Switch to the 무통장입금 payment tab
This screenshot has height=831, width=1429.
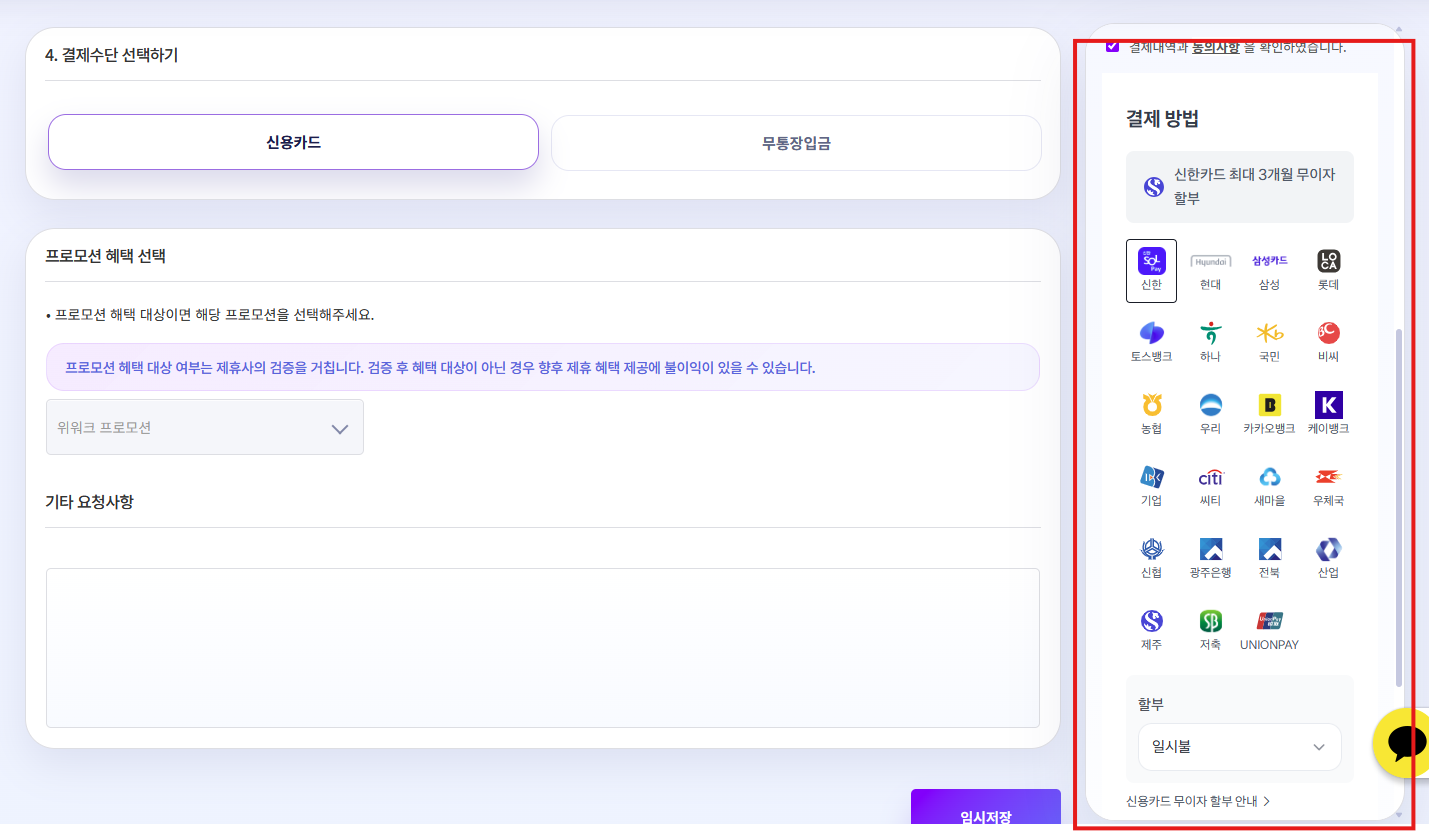coord(796,143)
